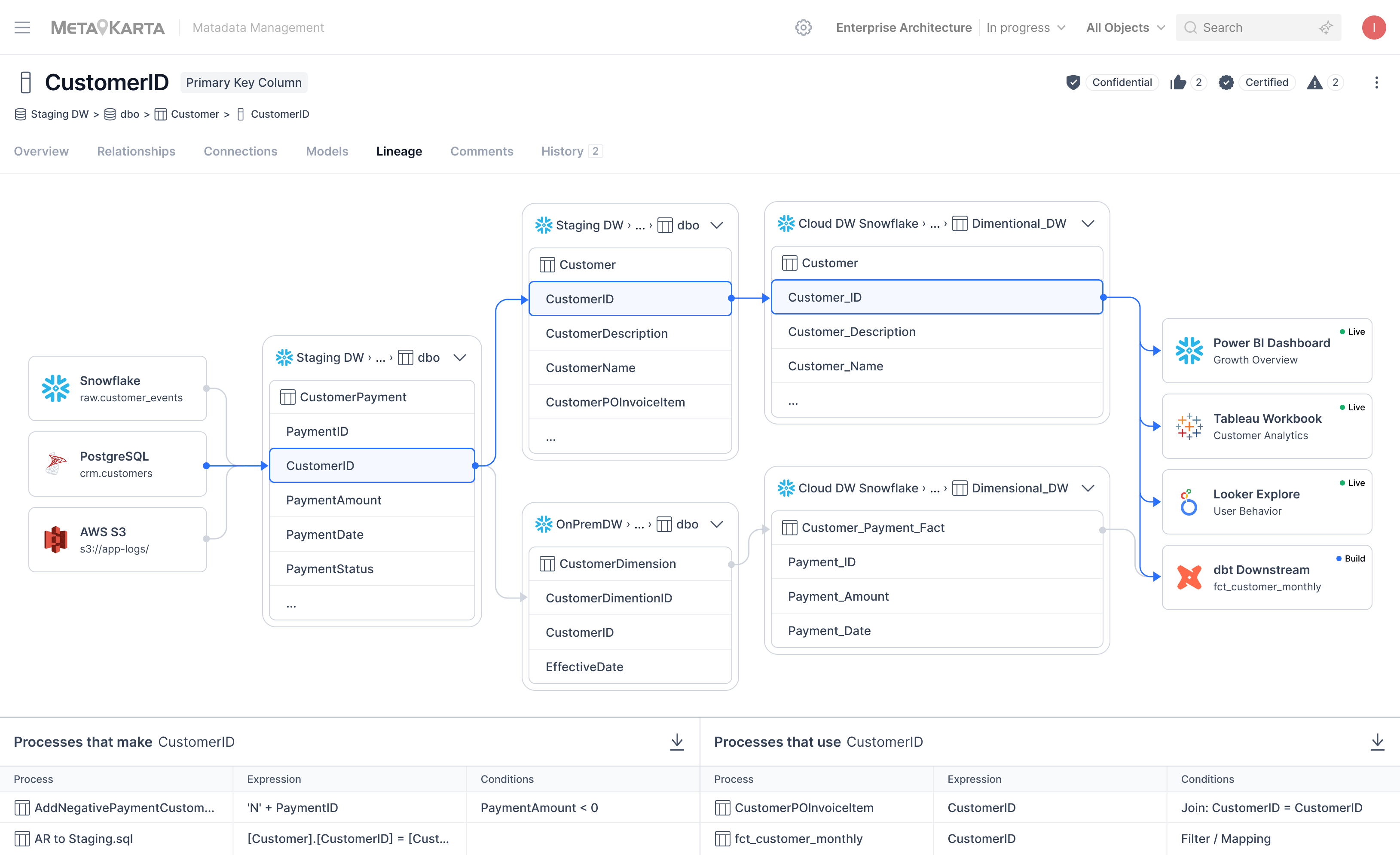Go to Staging DW breadcrumb
1400x855 pixels.
pos(52,114)
